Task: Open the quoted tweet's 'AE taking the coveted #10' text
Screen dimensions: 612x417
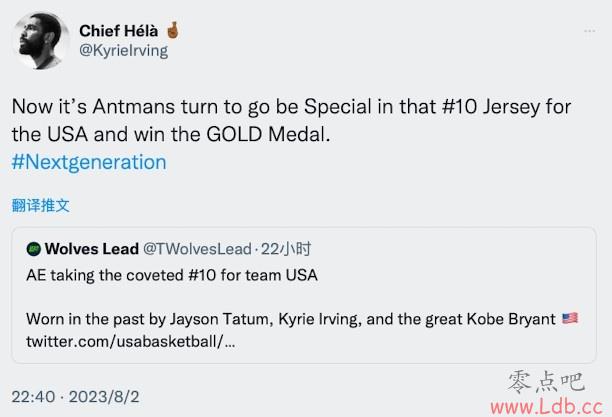Action: pyautogui.click(x=172, y=275)
